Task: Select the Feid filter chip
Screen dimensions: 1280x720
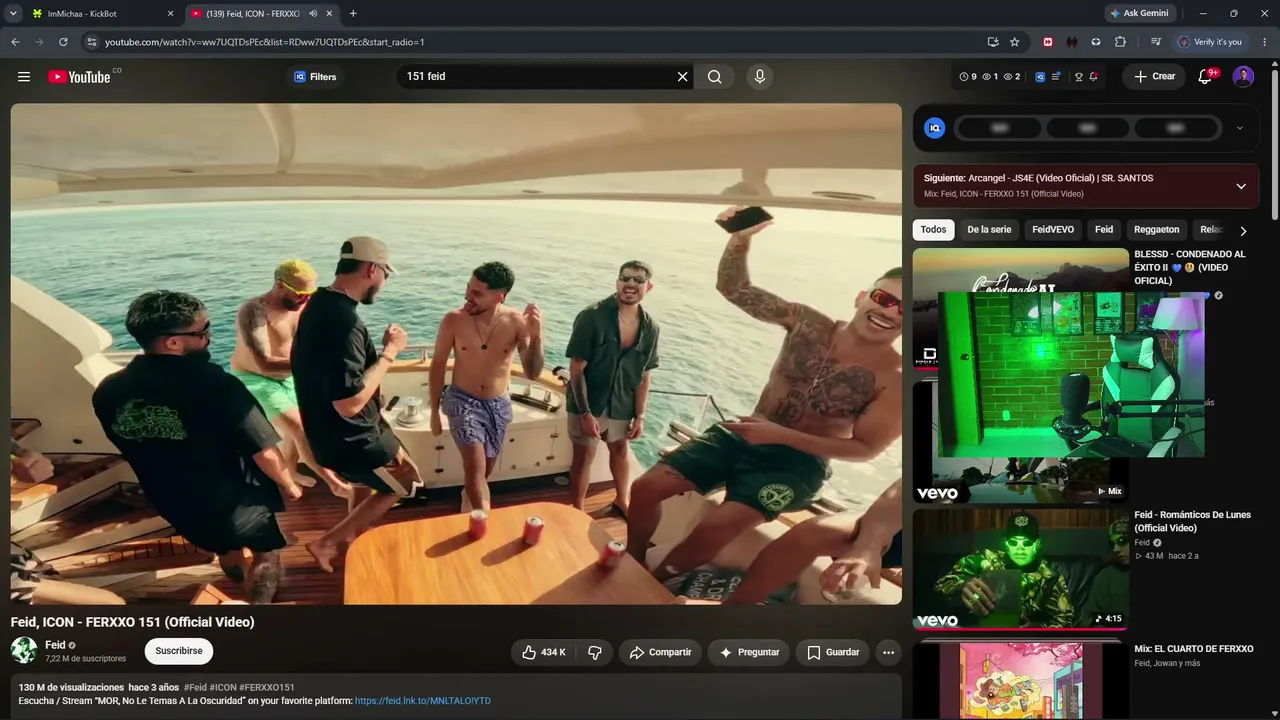Action: [x=1104, y=230]
